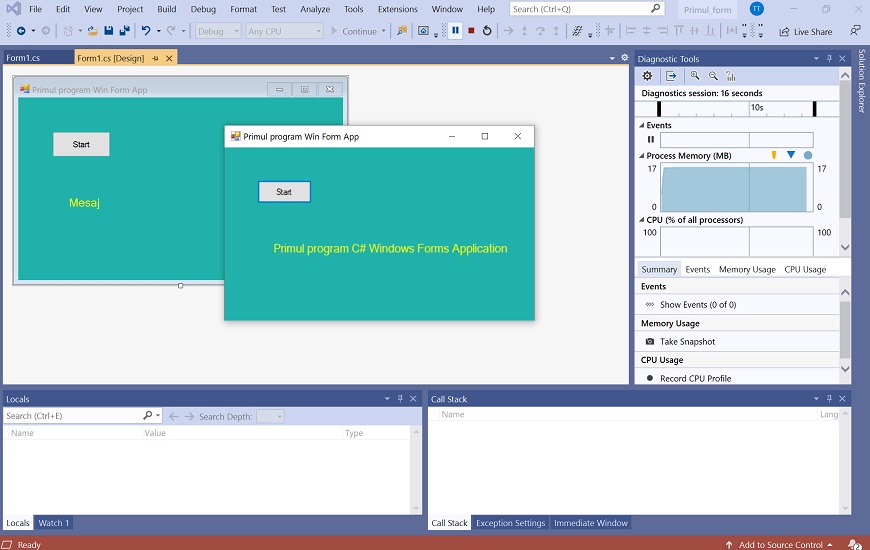This screenshot has width=870, height=550.
Task: Click Start button in the running app
Action: (x=284, y=192)
